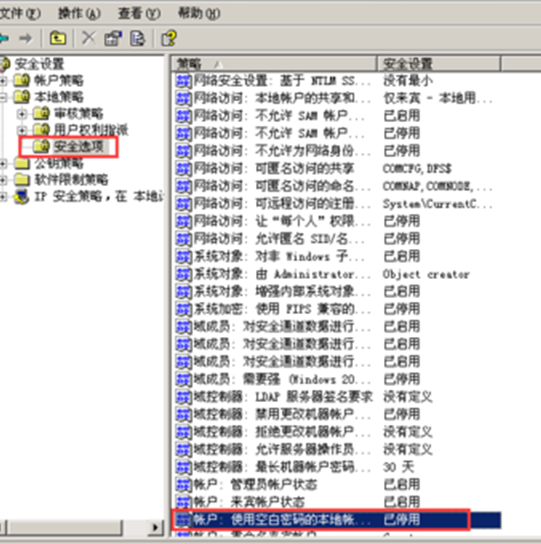Expand the 审核策略 tree node
This screenshot has width=541, height=544.
coord(22,114)
